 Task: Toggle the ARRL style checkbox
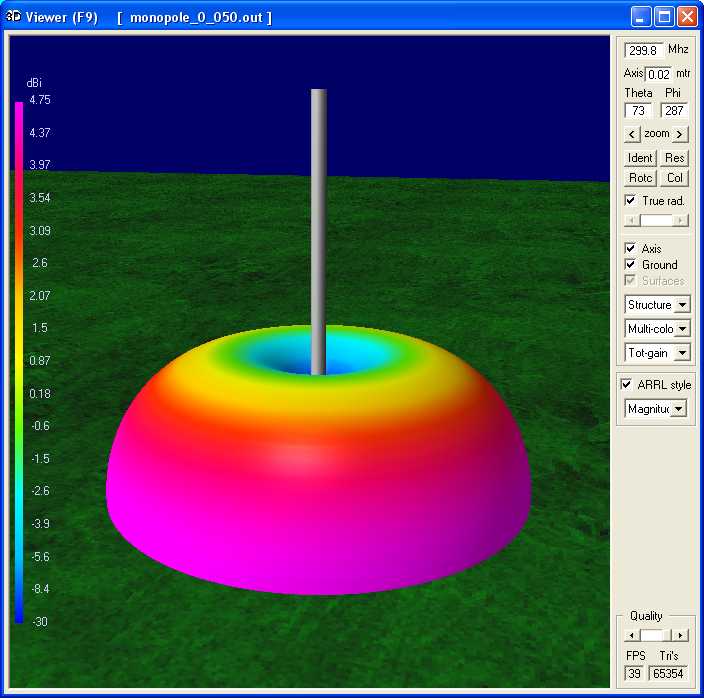(626, 384)
